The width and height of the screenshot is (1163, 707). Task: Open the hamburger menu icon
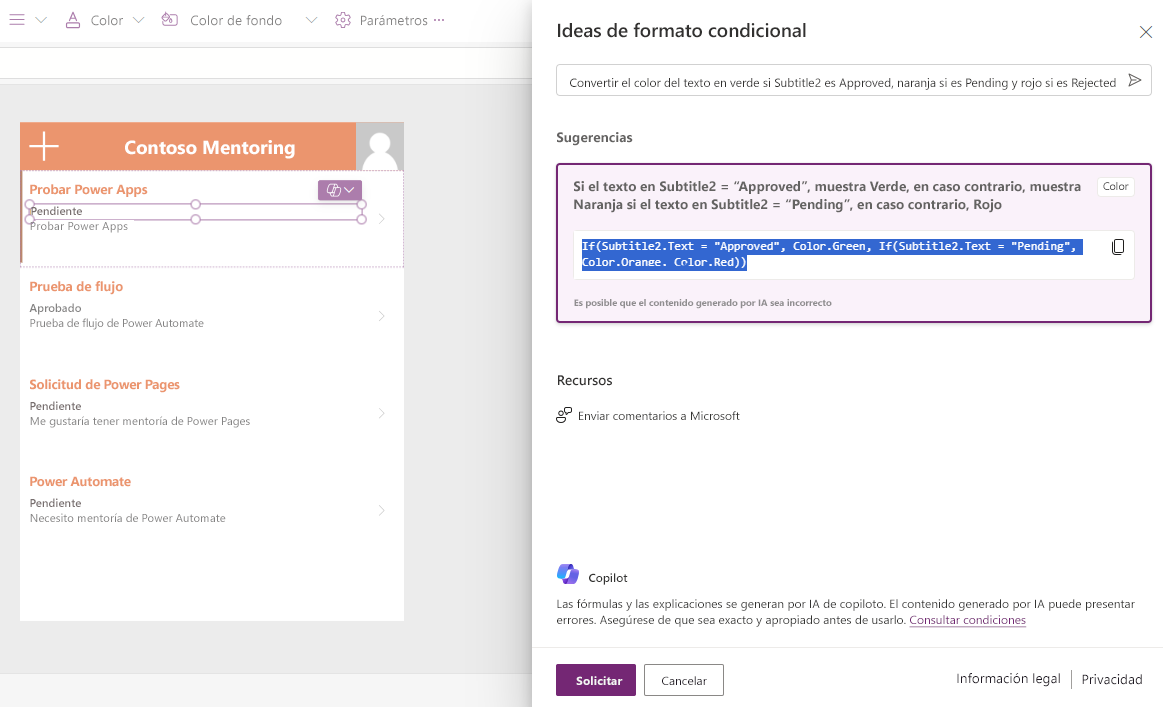coord(16,20)
